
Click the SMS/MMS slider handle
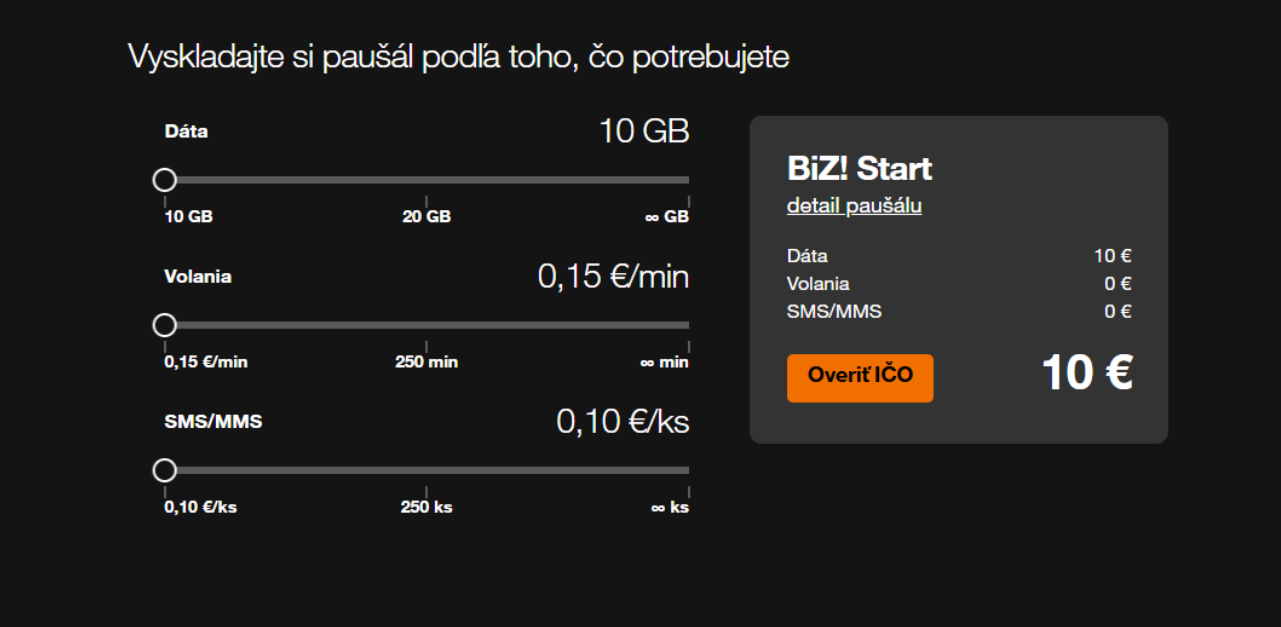tap(165, 470)
